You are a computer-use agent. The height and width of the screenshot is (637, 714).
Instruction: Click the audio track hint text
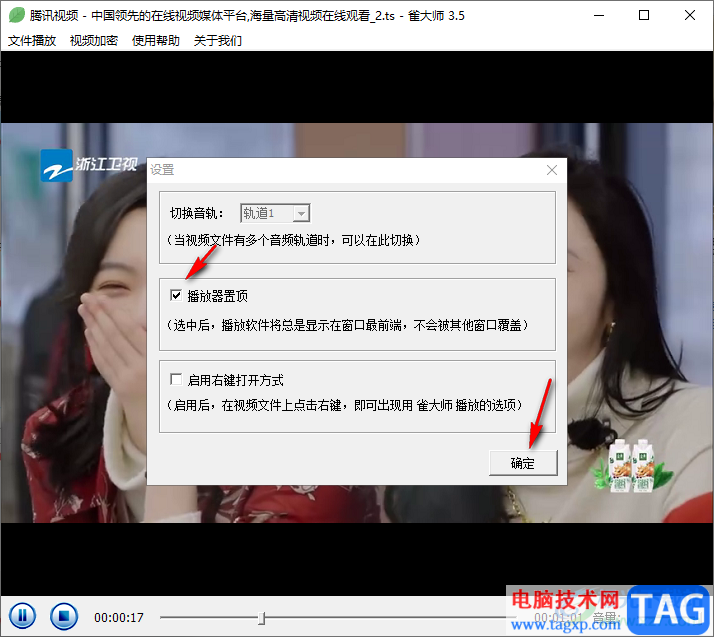click(x=294, y=240)
